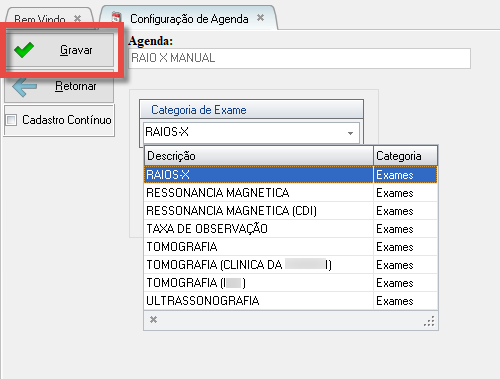Close the Bem Vindo tab
Image resolution: width=500 pixels, height=379 pixels.
click(78, 18)
